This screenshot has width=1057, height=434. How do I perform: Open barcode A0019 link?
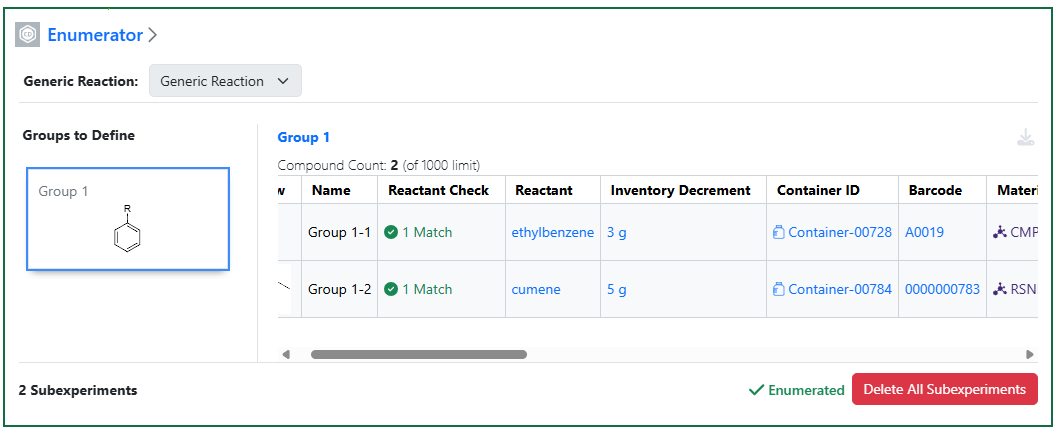(x=924, y=233)
